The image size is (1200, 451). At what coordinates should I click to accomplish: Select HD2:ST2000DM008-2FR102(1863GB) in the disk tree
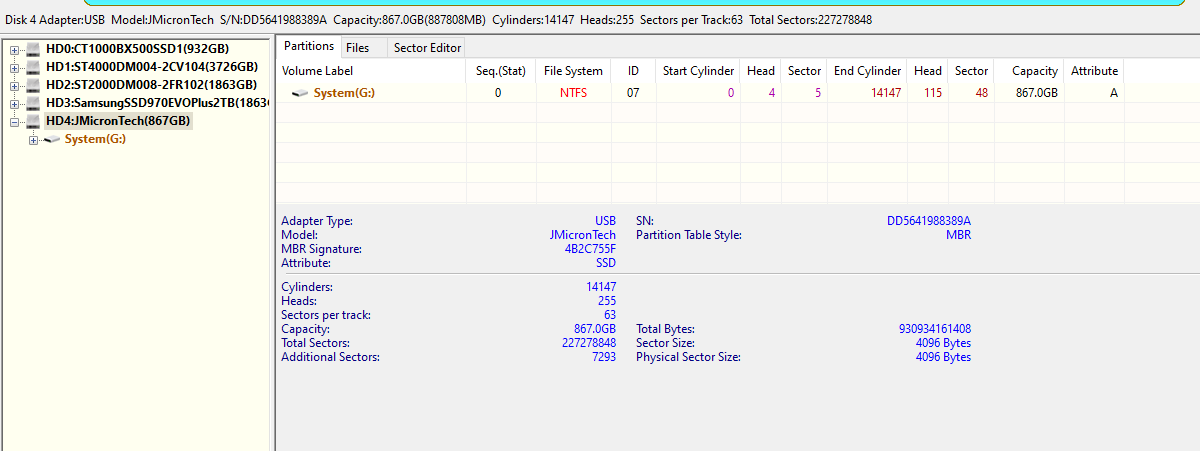point(151,85)
